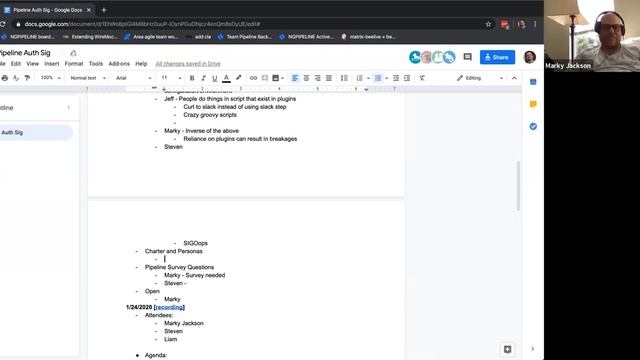This screenshot has width=640, height=360.
Task: Toggle bulleted list formatting
Action: tap(378, 78)
